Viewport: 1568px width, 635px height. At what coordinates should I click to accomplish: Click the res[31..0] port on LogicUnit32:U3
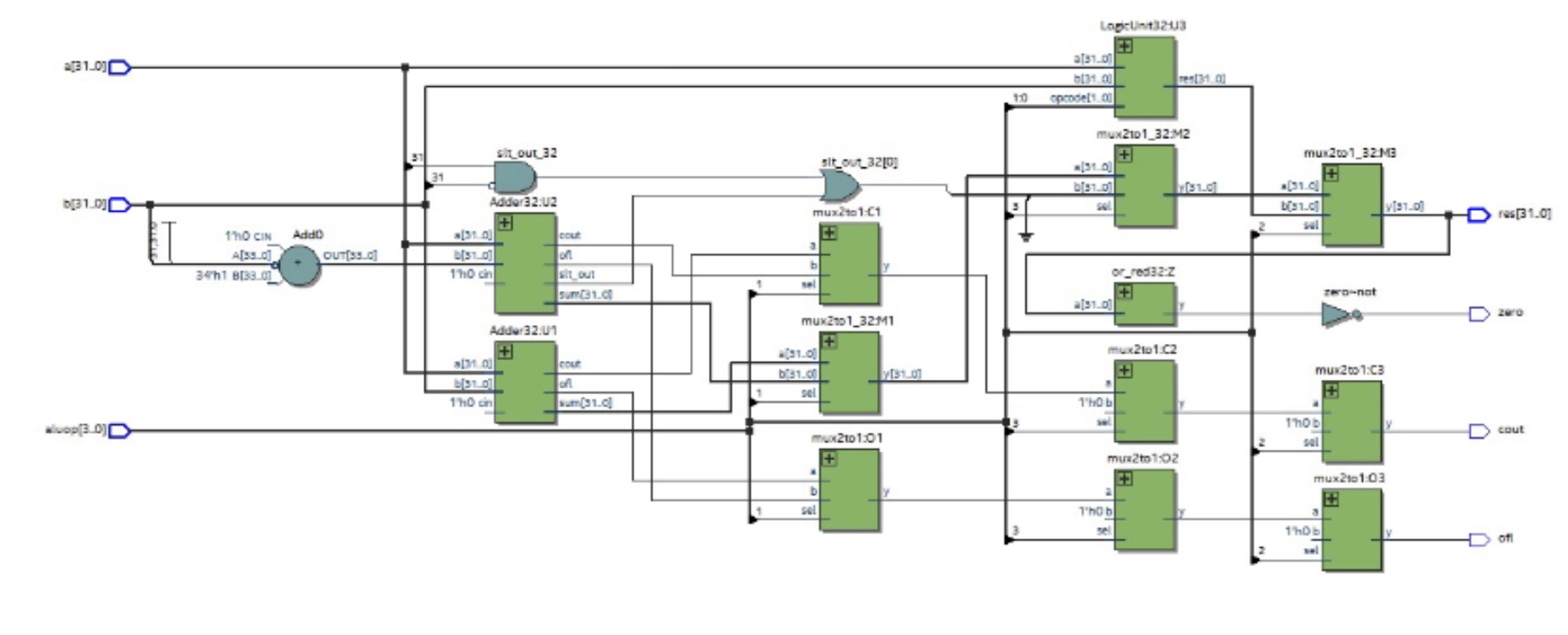1202,79
